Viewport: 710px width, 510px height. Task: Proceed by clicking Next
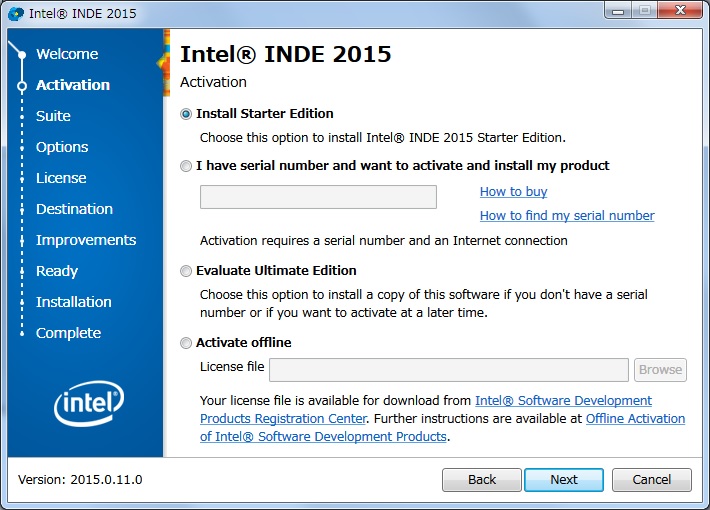pyautogui.click(x=564, y=480)
